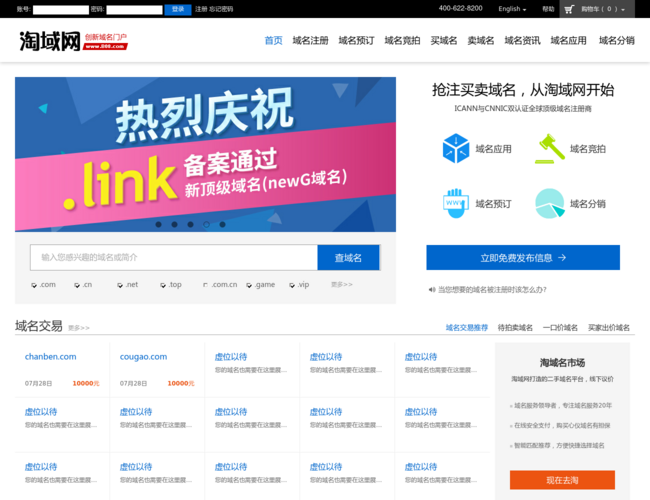Click the 查域名 search button
The height and width of the screenshot is (500, 650).
348,258
